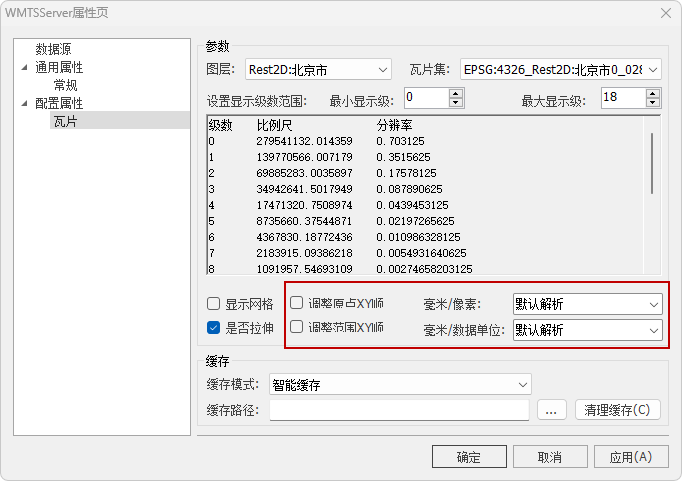
Task: Click into the 缓存路径 text field
Action: [x=398, y=410]
